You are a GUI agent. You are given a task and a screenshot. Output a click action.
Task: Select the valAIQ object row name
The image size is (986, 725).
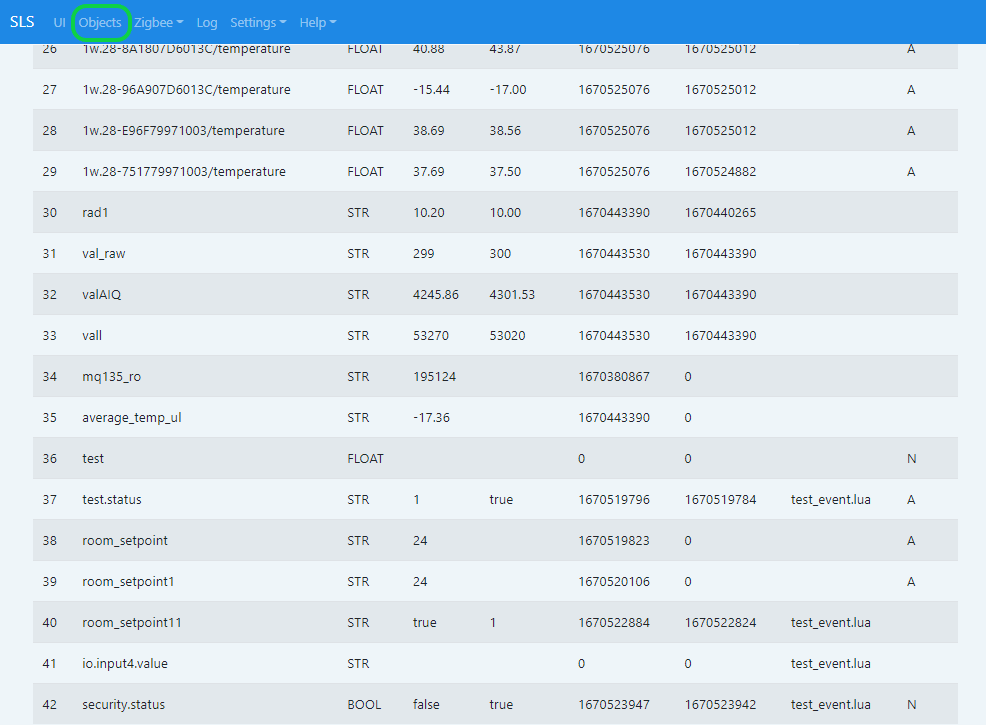click(102, 294)
